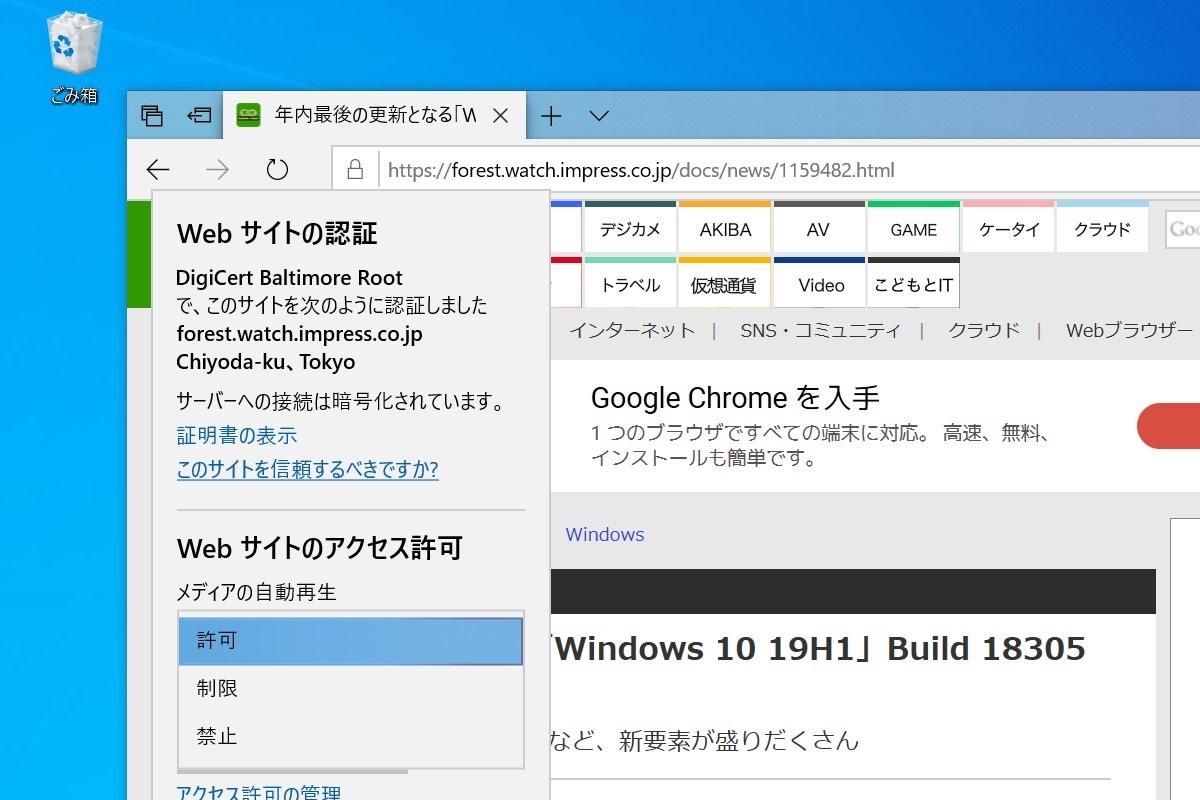Open a new tab with the plus icon
1200x800 pixels.
[x=550, y=116]
